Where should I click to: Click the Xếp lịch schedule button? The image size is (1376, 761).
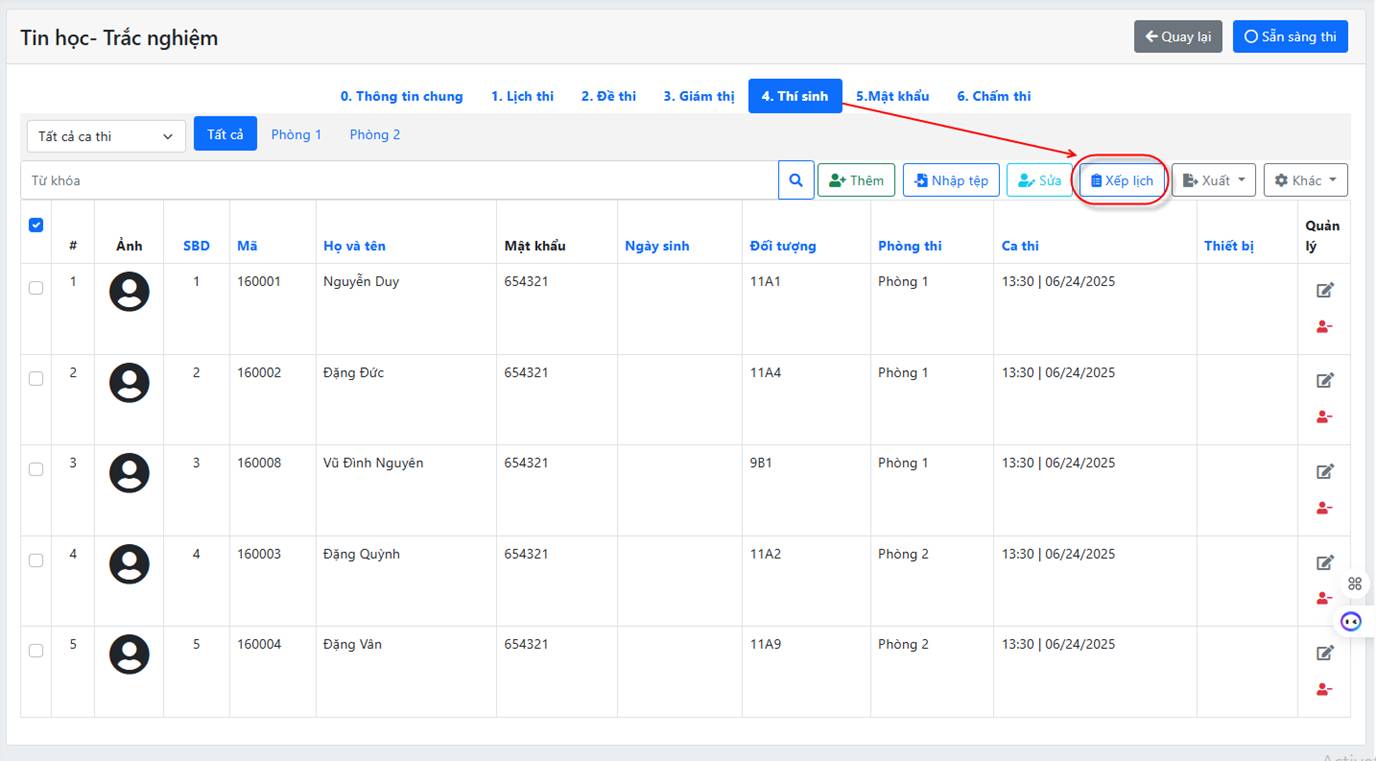1122,181
